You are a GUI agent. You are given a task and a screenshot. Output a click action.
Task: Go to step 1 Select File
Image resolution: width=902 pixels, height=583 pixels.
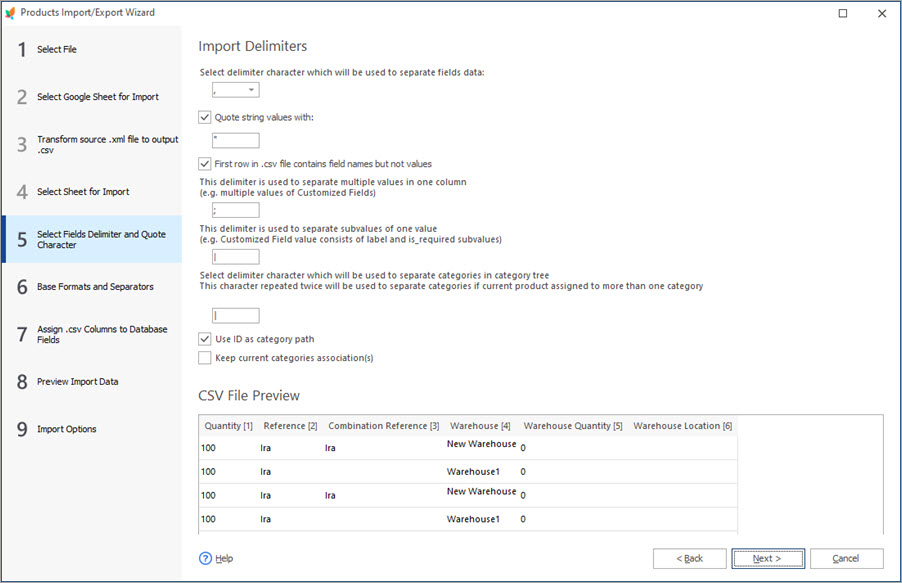(x=92, y=49)
